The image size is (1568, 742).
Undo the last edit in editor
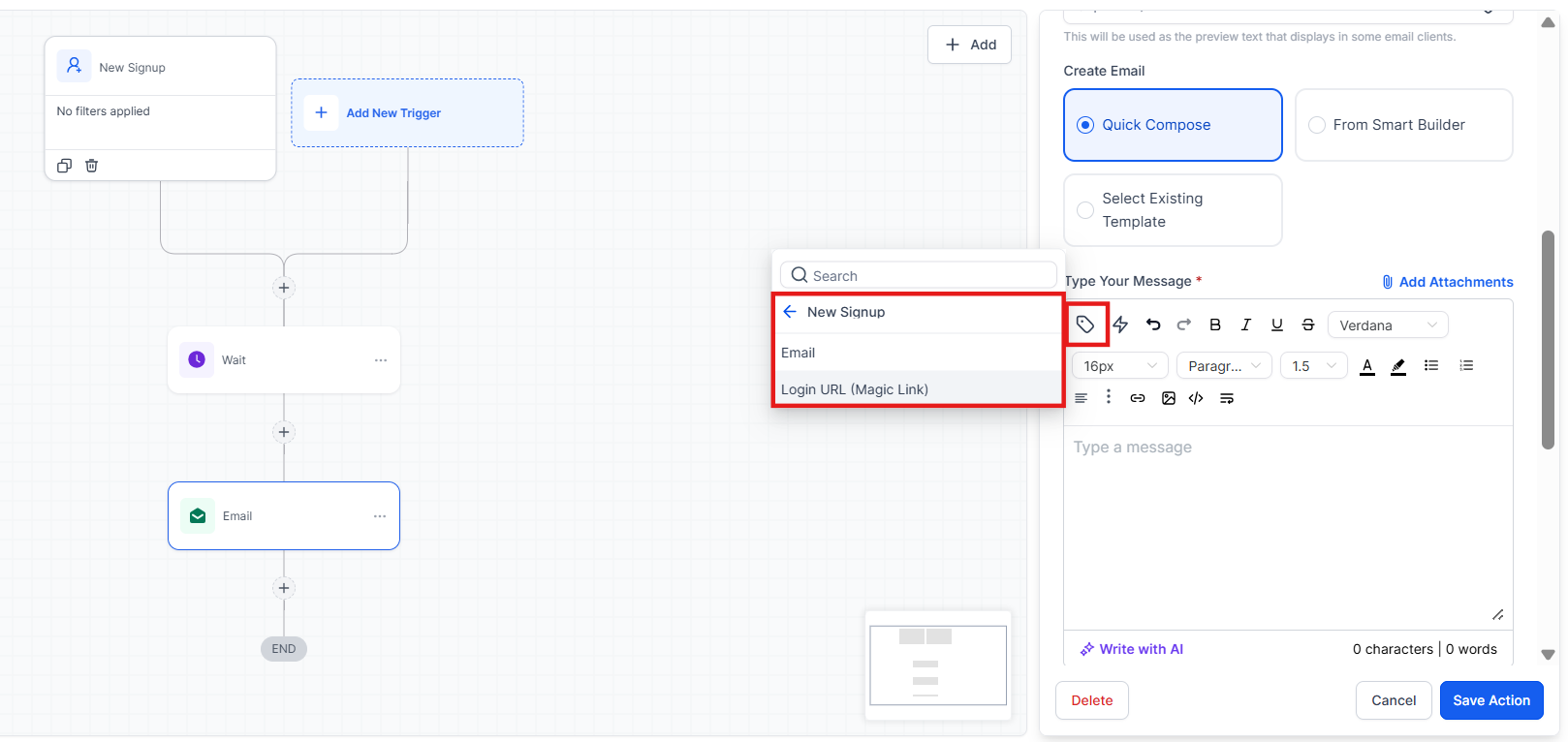pos(1153,325)
